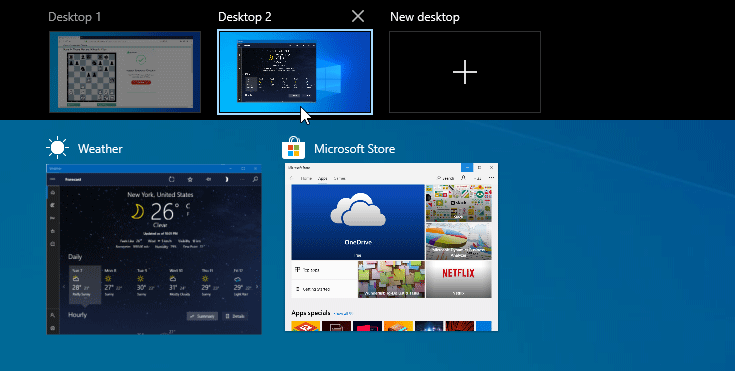
Task: Click the settings gear in Weather sidebar
Action: click(52, 328)
